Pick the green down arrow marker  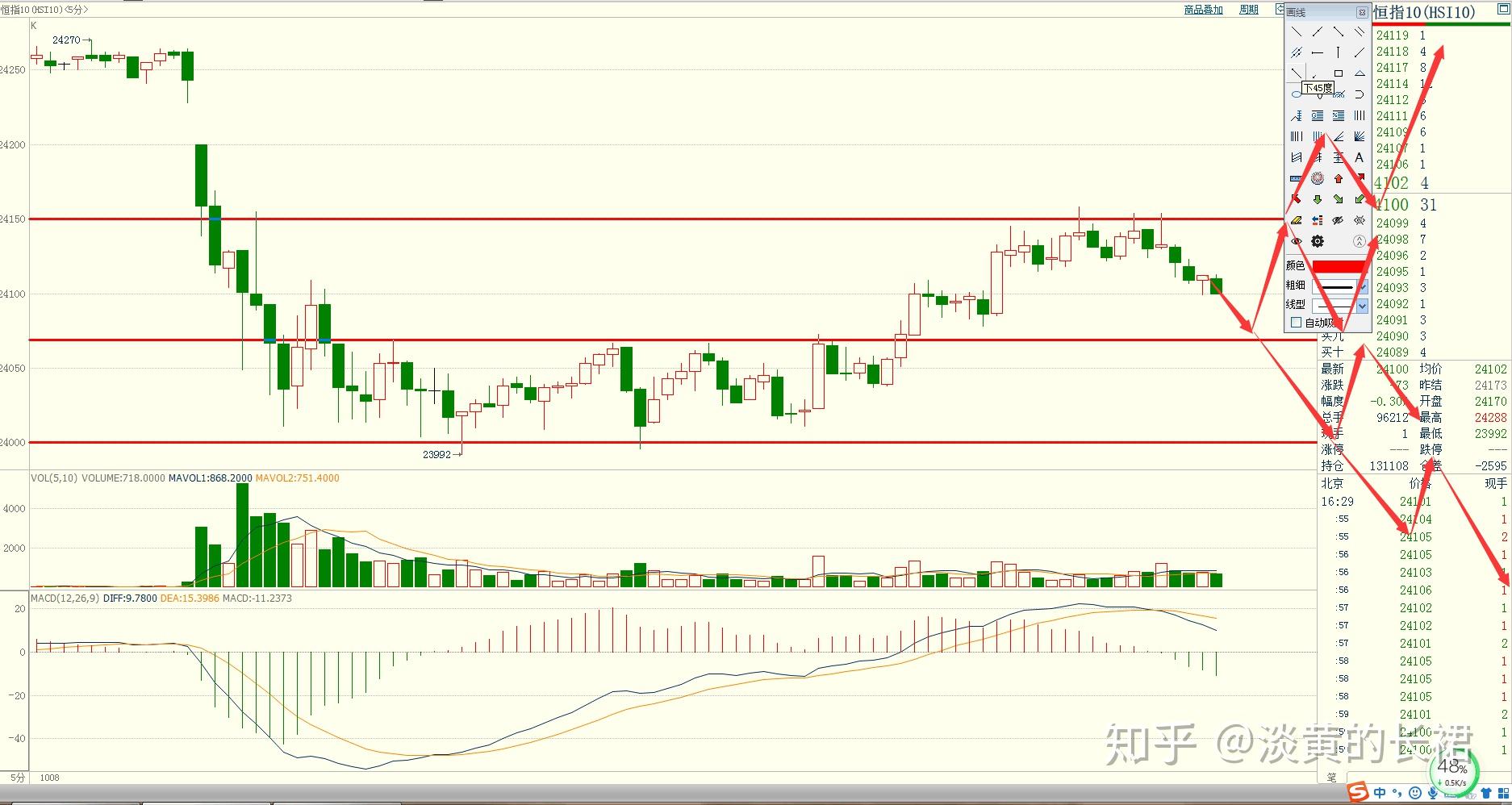coord(1318,199)
